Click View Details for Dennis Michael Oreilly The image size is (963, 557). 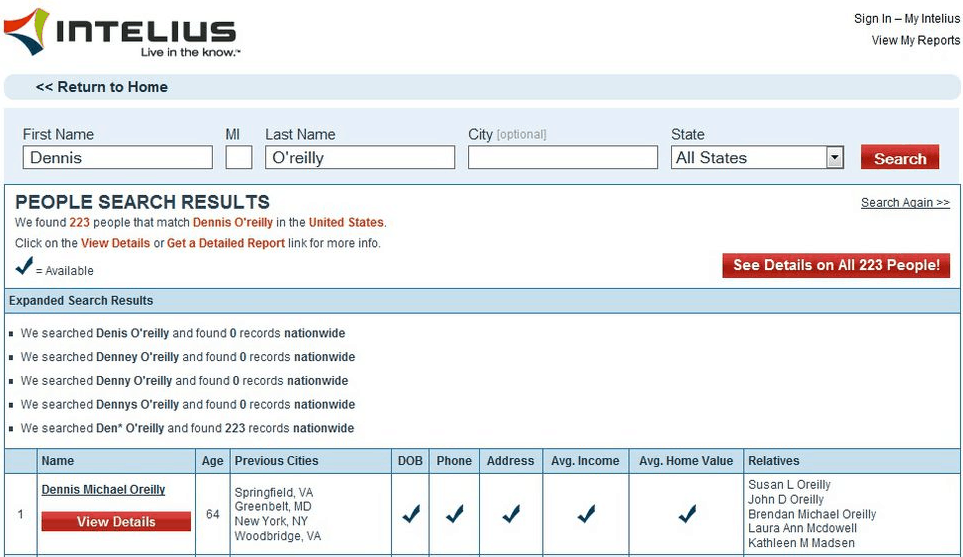(x=116, y=521)
